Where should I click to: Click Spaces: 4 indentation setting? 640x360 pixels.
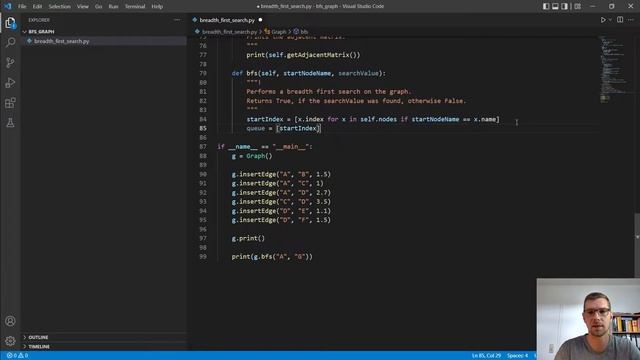[517, 356]
